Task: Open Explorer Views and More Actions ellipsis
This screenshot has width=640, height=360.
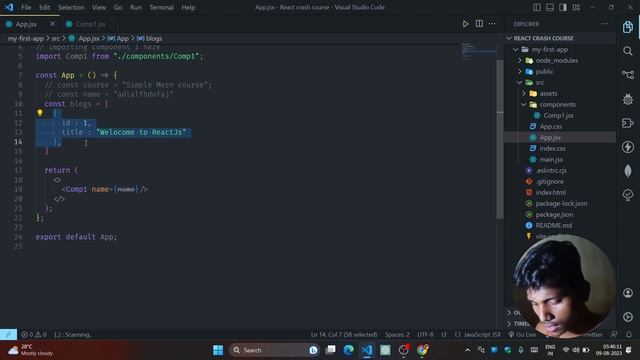Action: (604, 24)
